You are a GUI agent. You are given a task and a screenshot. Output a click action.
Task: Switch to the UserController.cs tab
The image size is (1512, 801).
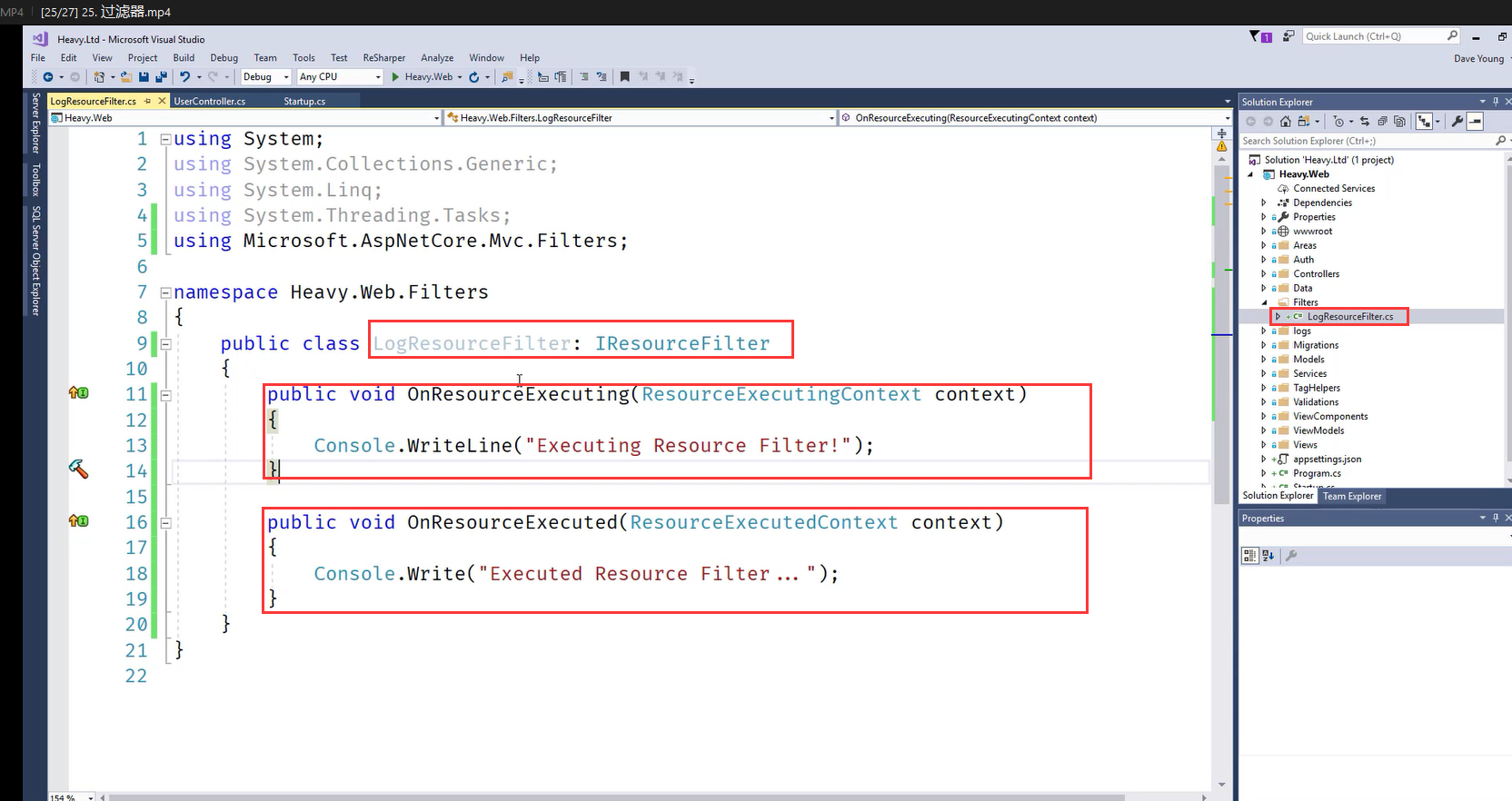point(209,102)
